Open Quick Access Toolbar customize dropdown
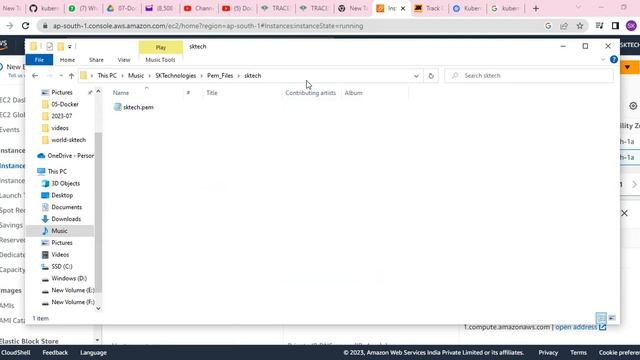The height and width of the screenshot is (360, 640). 70,47
